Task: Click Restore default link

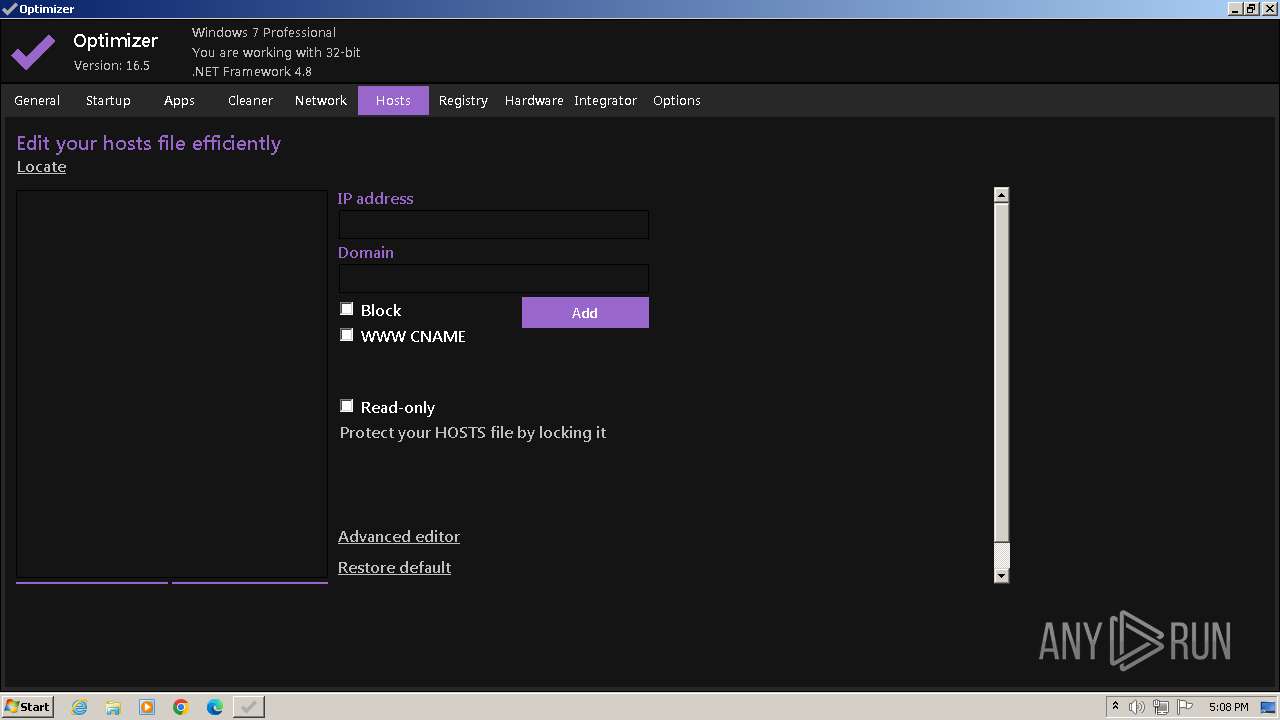Action: point(394,568)
